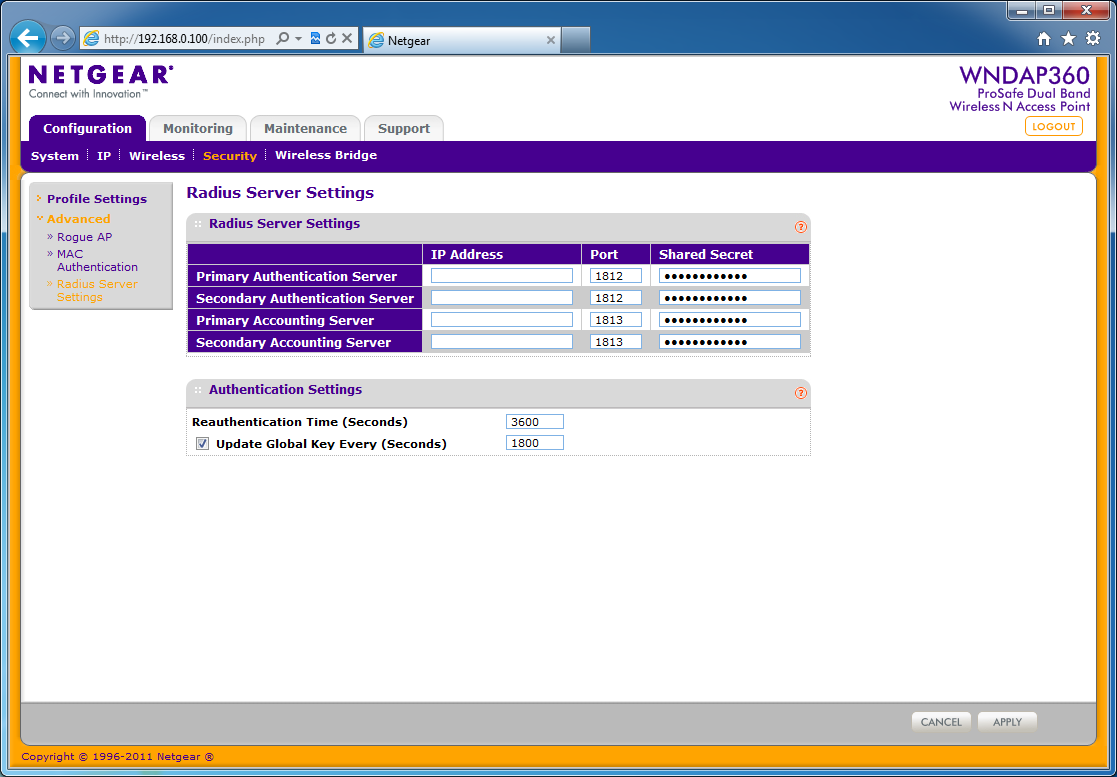Image resolution: width=1117 pixels, height=777 pixels.
Task: Open the Wireless Bridge submenu
Action: point(326,155)
